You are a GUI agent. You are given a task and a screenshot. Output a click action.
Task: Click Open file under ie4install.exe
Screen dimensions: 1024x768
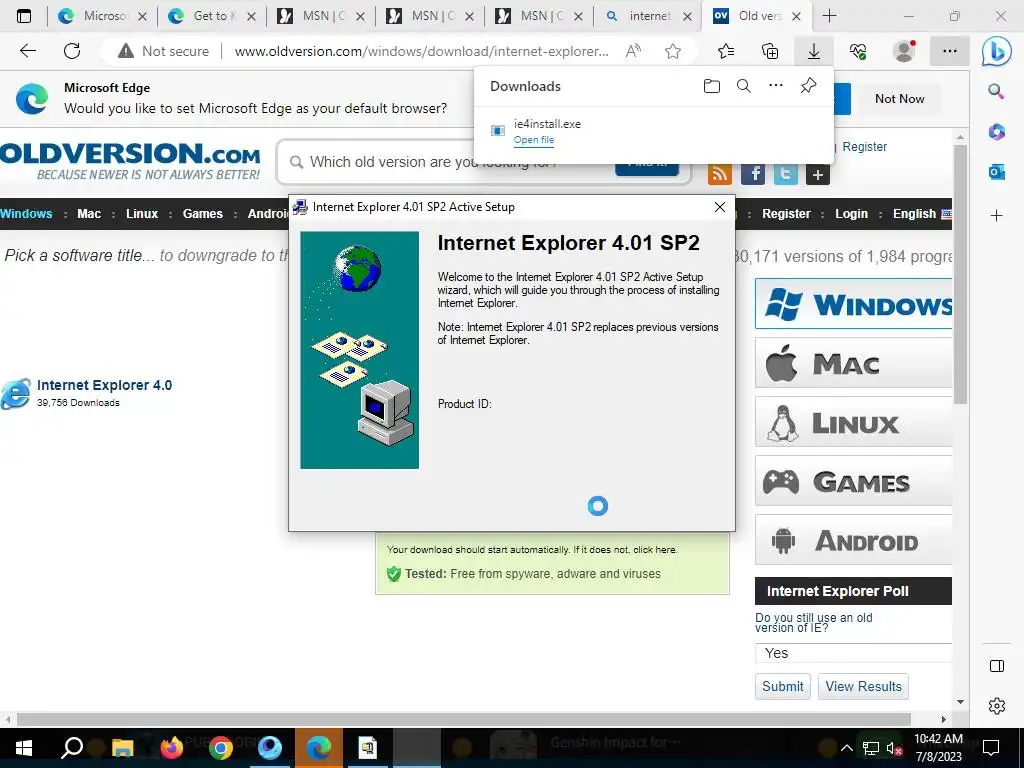534,140
